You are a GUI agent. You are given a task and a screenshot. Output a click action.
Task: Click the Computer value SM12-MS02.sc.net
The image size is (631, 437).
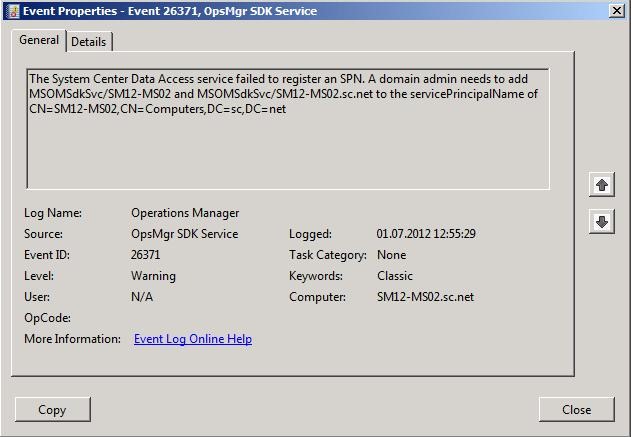[x=425, y=297]
